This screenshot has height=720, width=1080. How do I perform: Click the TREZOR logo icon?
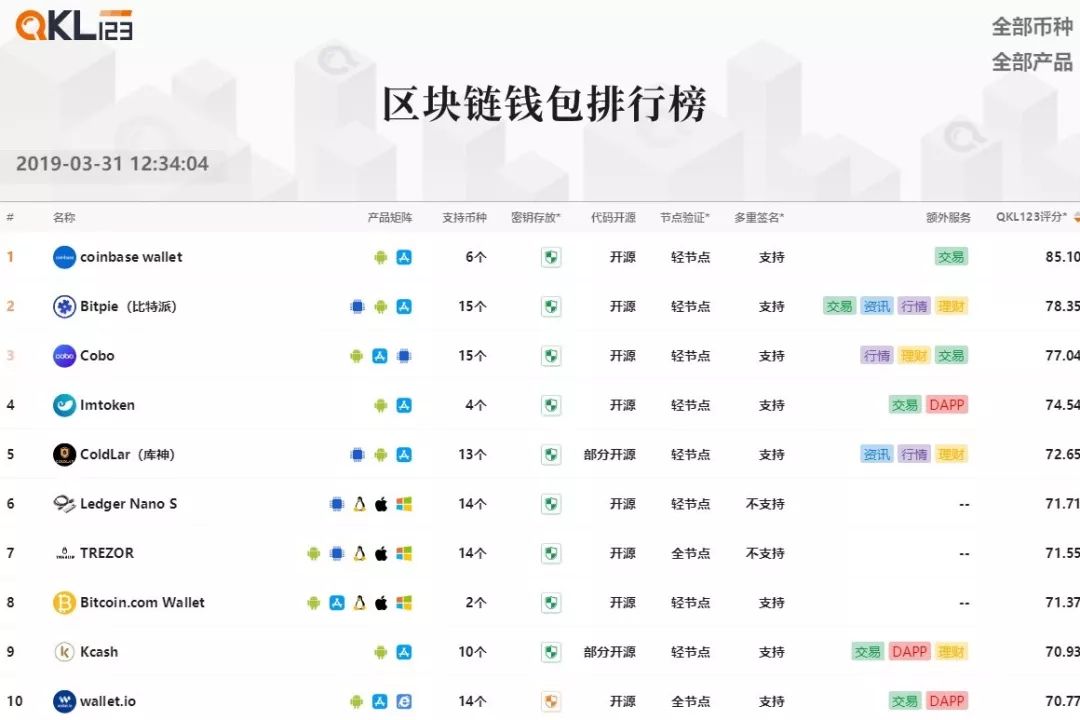point(65,553)
